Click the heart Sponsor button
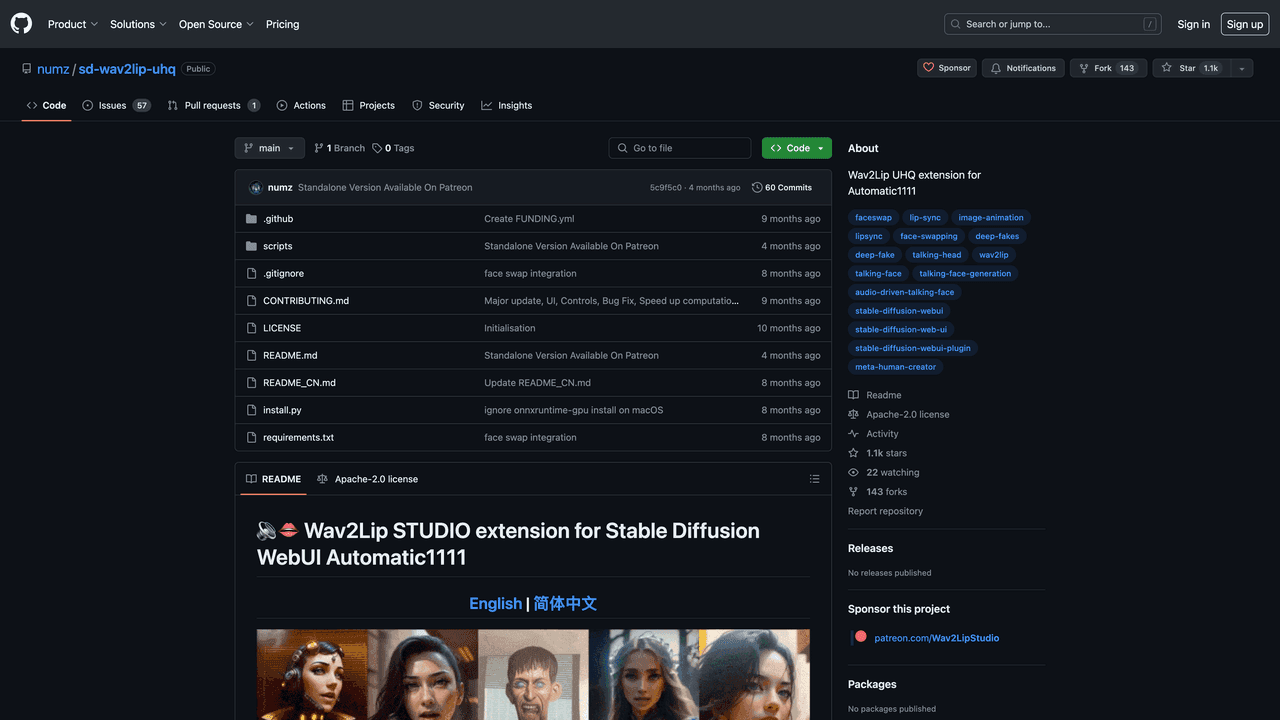The width and height of the screenshot is (1280, 720). (x=947, y=68)
